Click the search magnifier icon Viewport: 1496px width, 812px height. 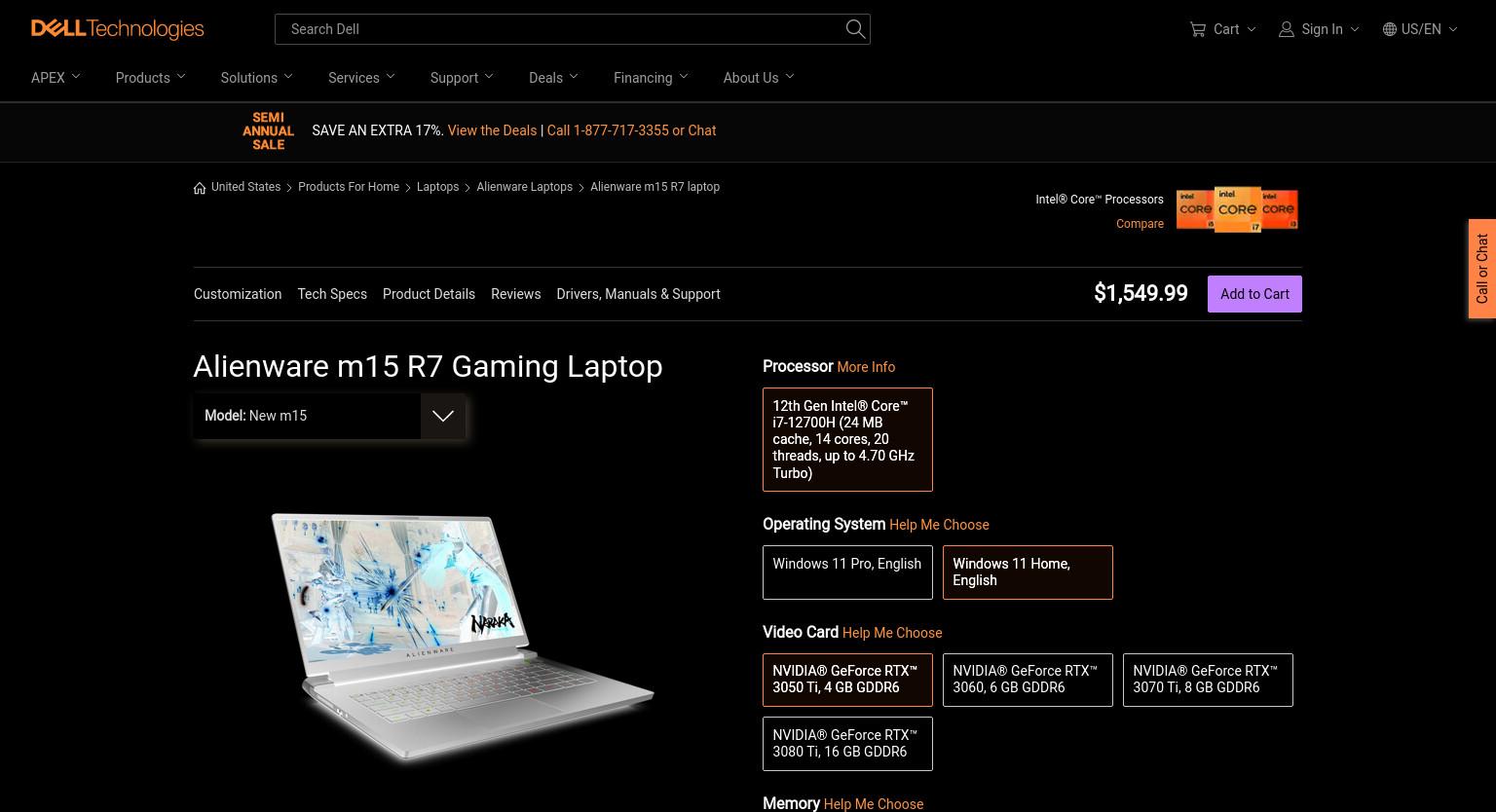[x=855, y=29]
